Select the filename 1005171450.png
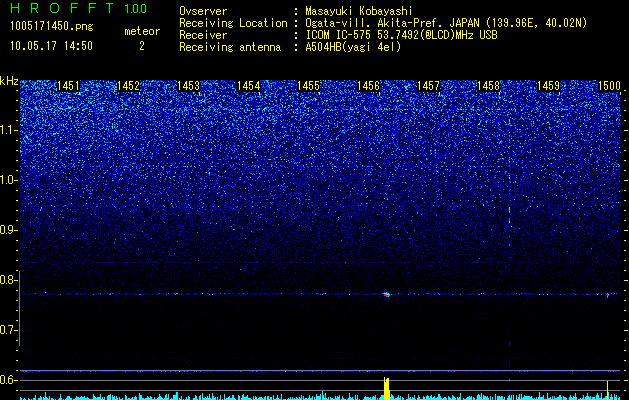This screenshot has height=400, width=629. [52, 27]
